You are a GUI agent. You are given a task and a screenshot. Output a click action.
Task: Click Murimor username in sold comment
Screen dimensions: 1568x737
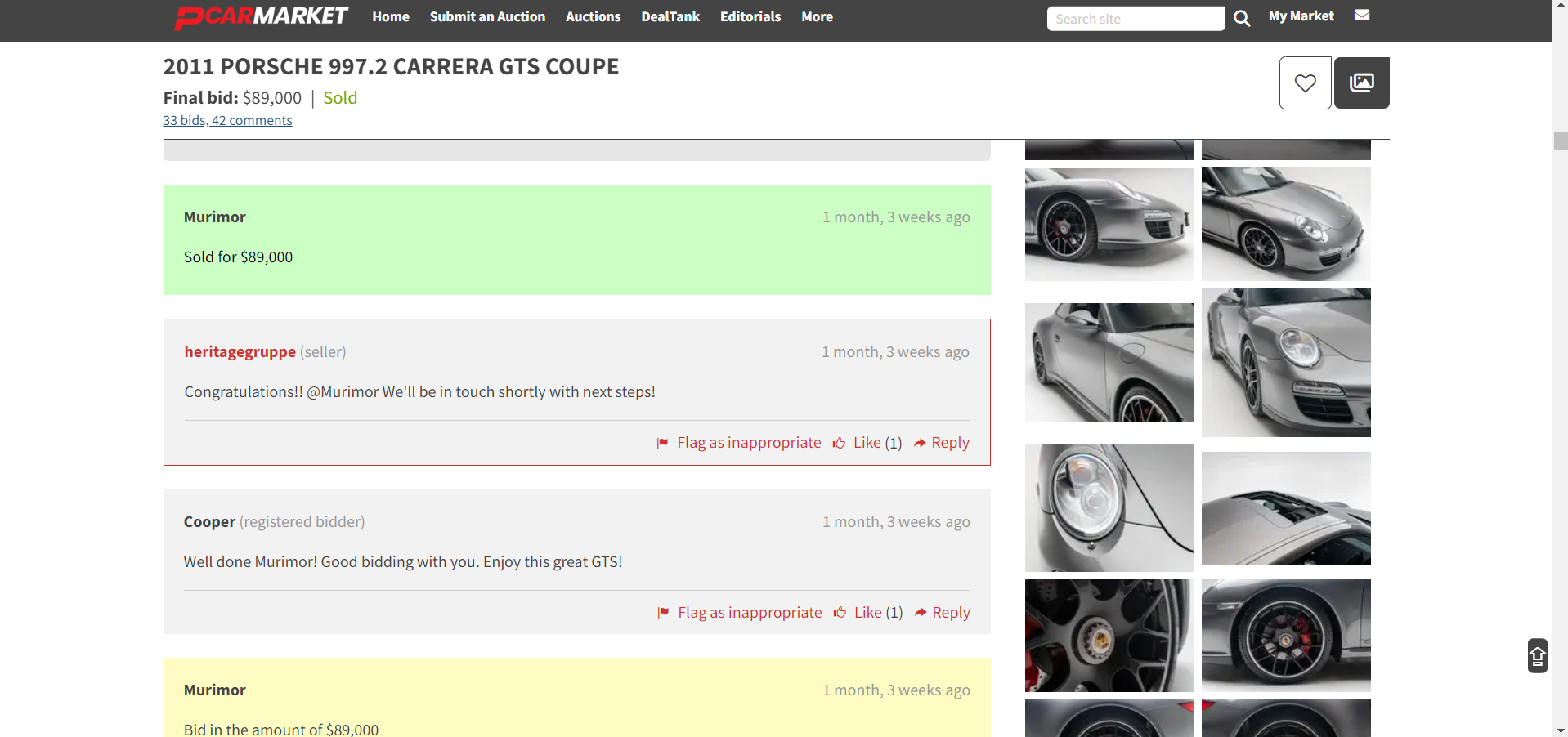[214, 217]
